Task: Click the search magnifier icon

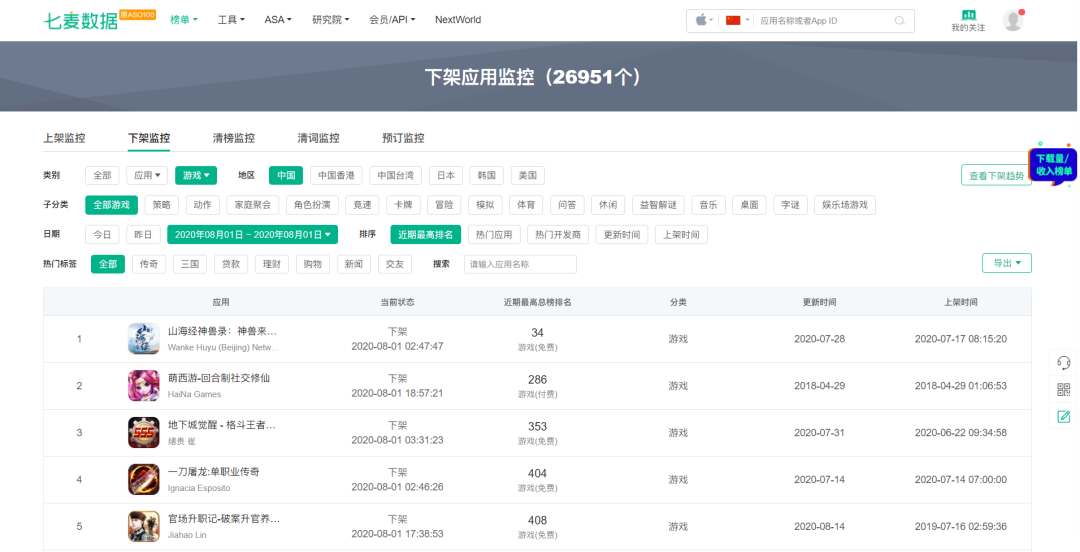Action: tap(900, 20)
